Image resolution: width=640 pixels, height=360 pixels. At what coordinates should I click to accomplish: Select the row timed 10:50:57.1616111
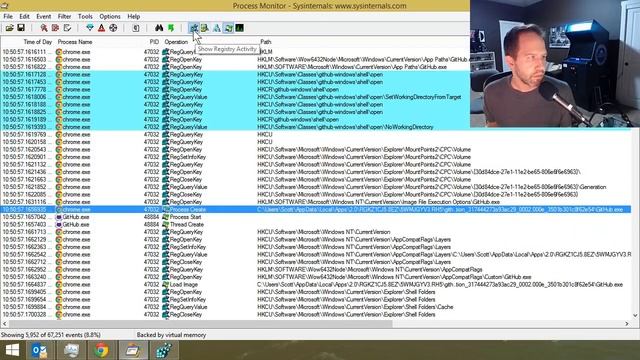(x=235, y=52)
